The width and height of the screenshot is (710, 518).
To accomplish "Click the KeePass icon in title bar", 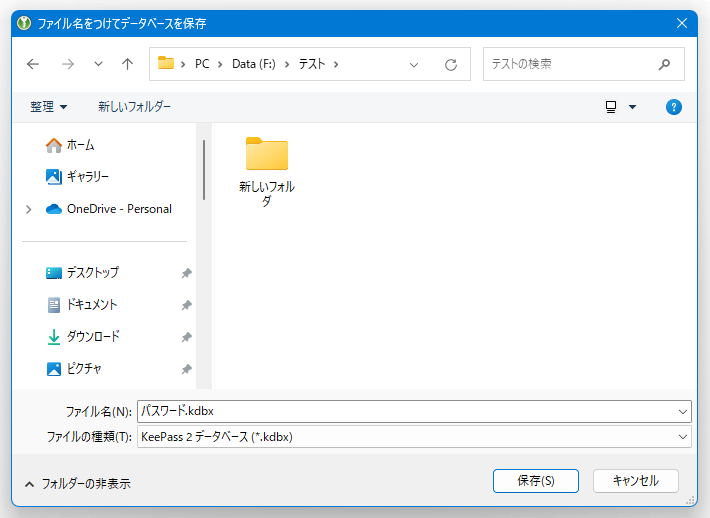I will click(24, 23).
